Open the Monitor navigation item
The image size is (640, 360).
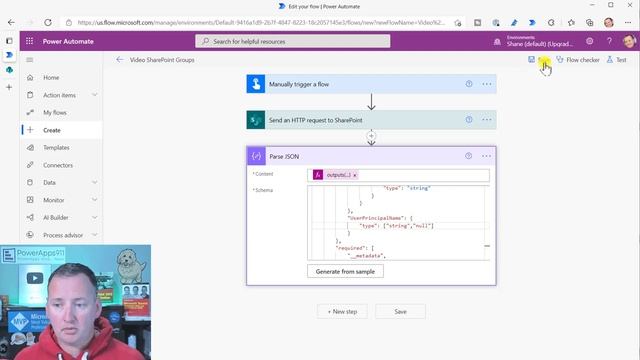53,200
